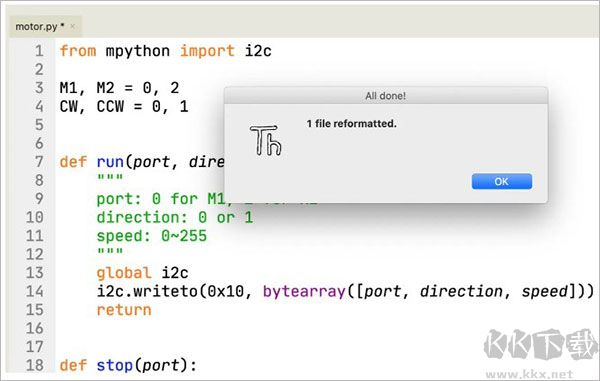
Task: Click line number 18 in the gutter
Action: point(34,365)
